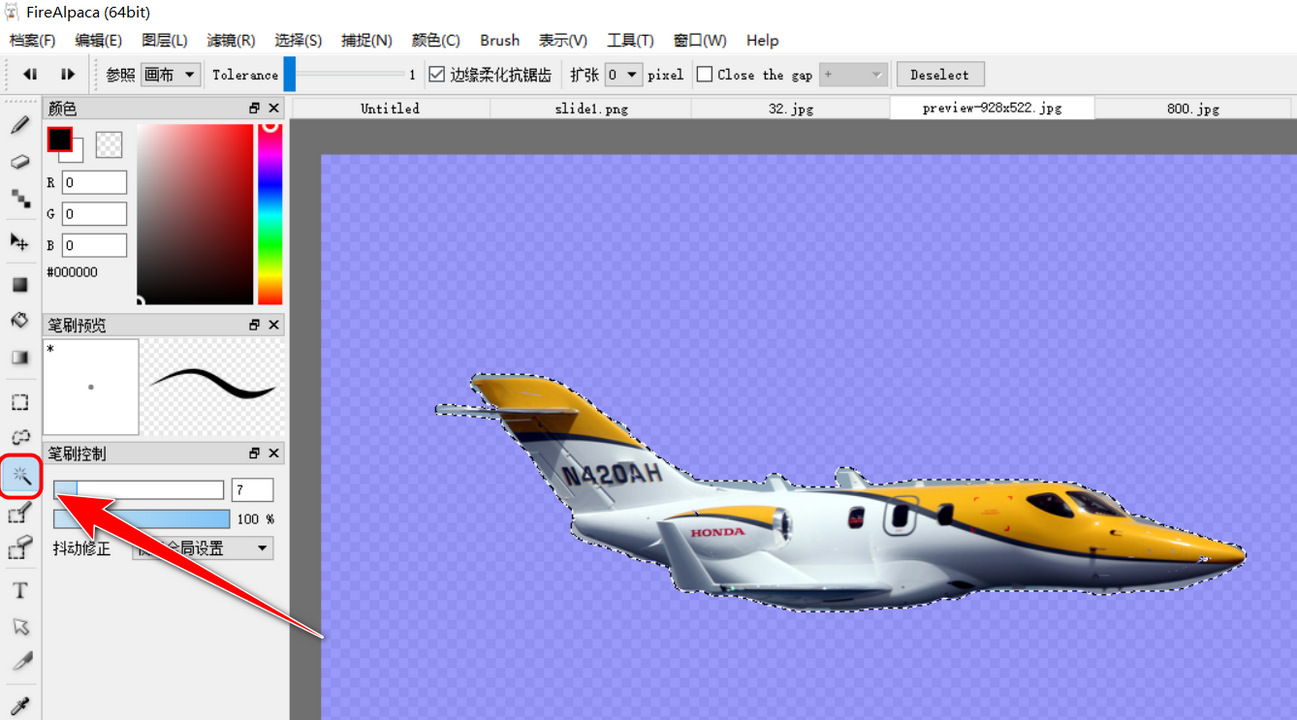Image resolution: width=1297 pixels, height=720 pixels.
Task: Float the 笔刷控制 brush control panel
Action: coord(254,453)
